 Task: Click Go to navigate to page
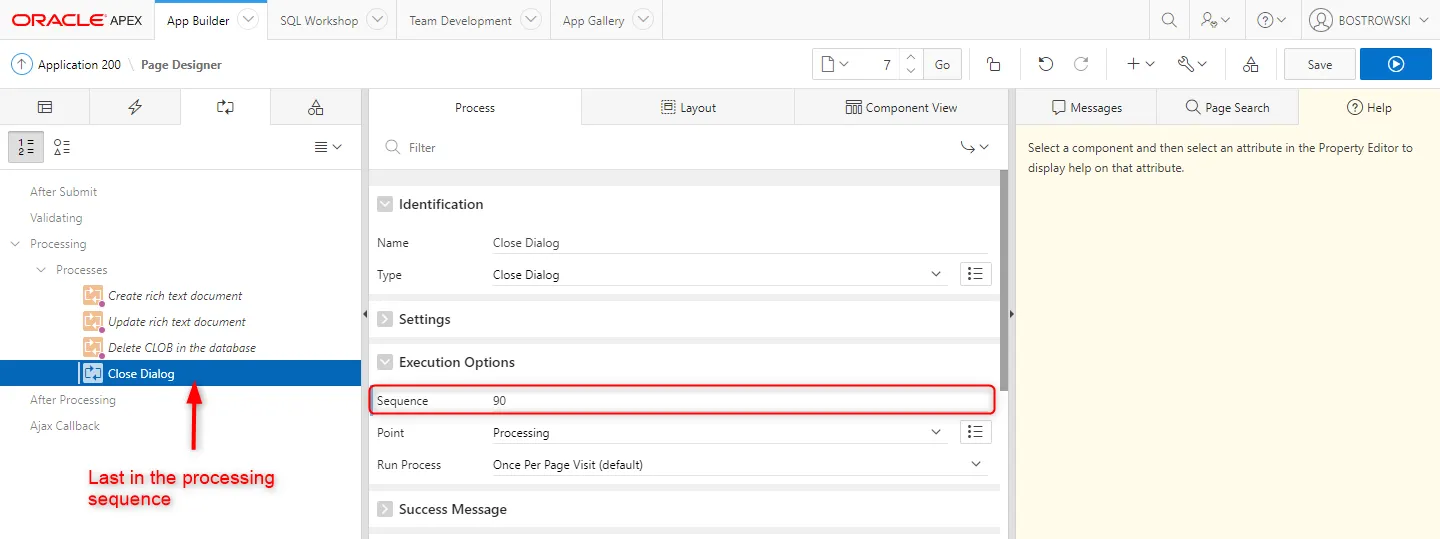tap(942, 64)
